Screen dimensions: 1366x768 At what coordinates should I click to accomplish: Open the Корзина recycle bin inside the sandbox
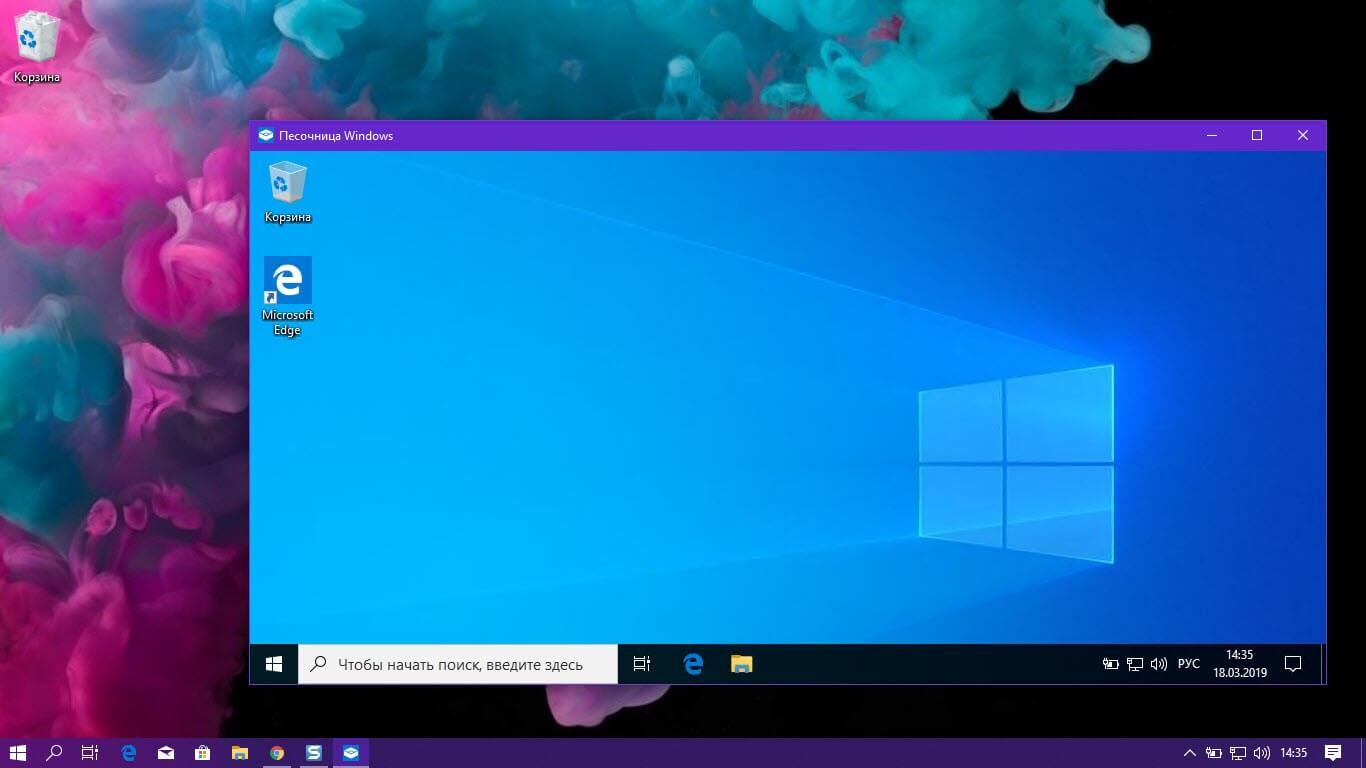click(x=287, y=190)
